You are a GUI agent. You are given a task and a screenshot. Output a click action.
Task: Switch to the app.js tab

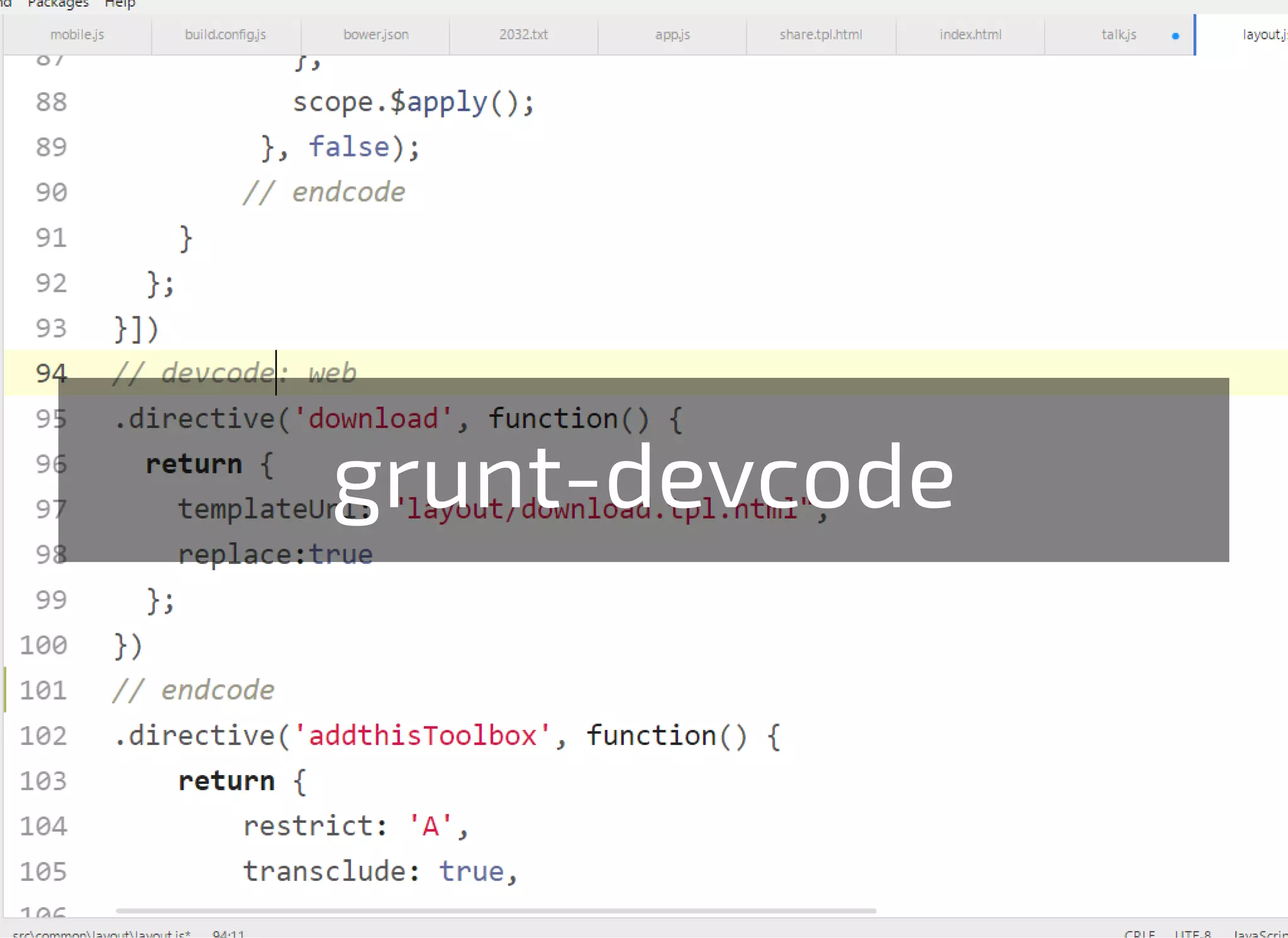click(672, 35)
